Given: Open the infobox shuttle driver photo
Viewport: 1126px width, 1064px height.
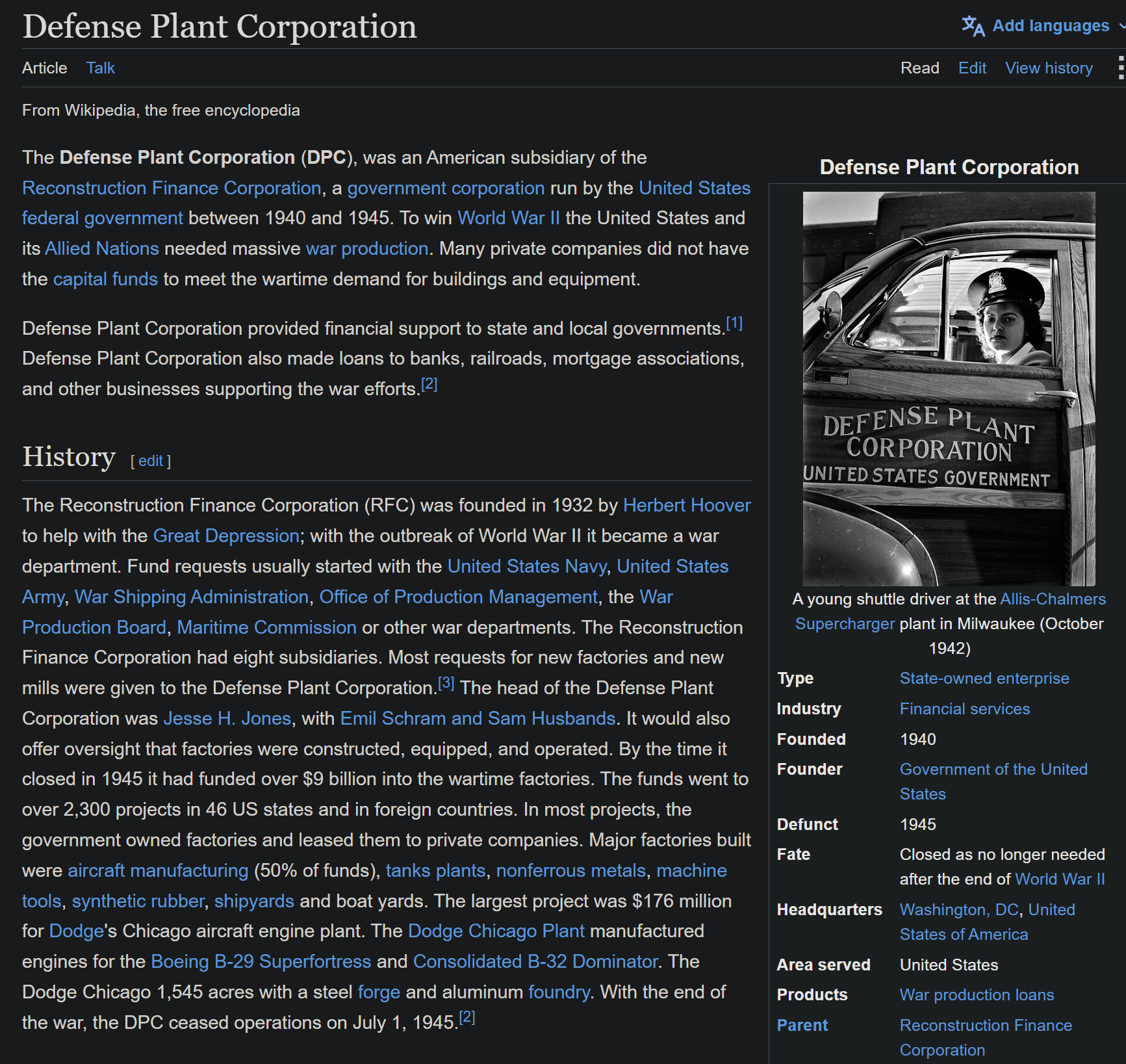Looking at the screenshot, I should (x=949, y=389).
